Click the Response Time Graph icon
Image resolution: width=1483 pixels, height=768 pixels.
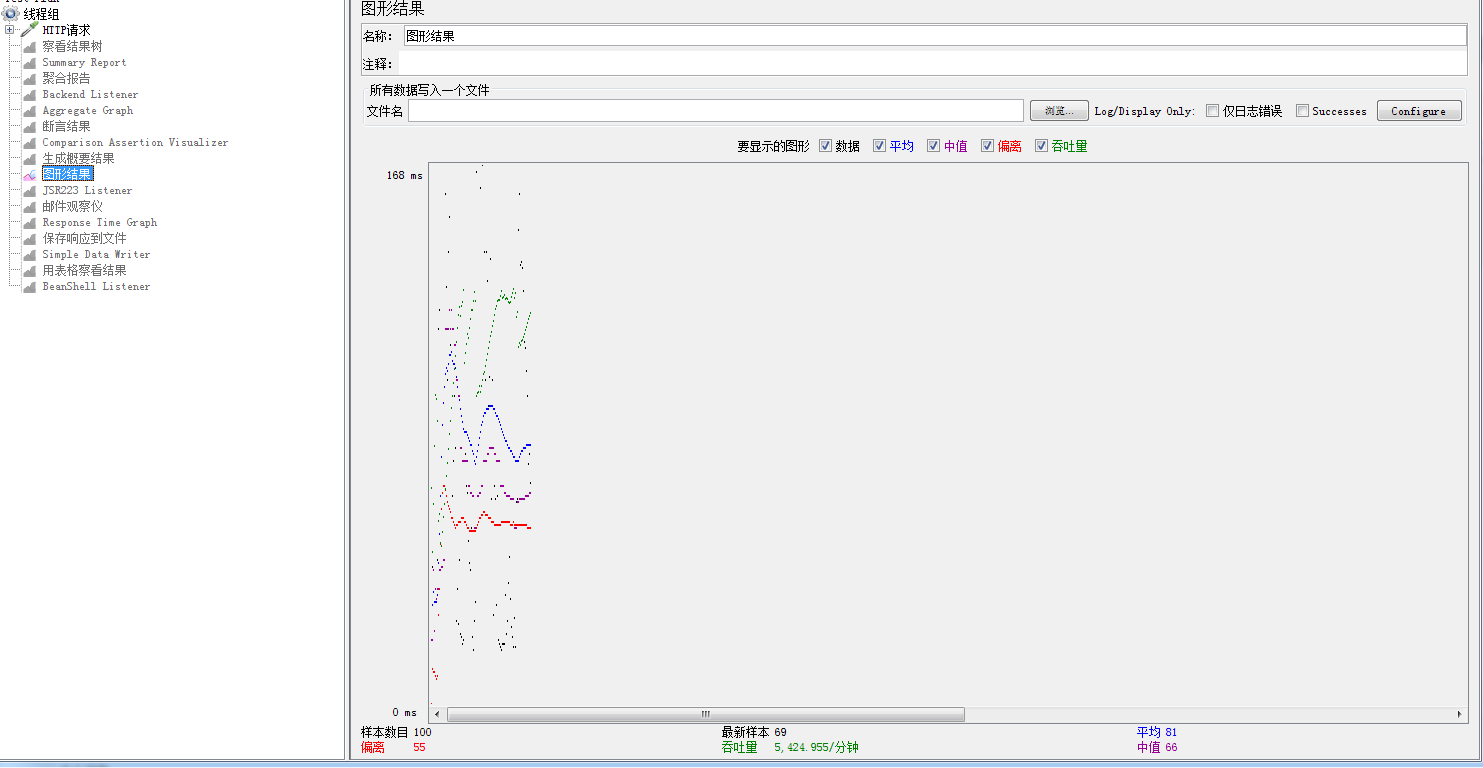click(x=30, y=223)
